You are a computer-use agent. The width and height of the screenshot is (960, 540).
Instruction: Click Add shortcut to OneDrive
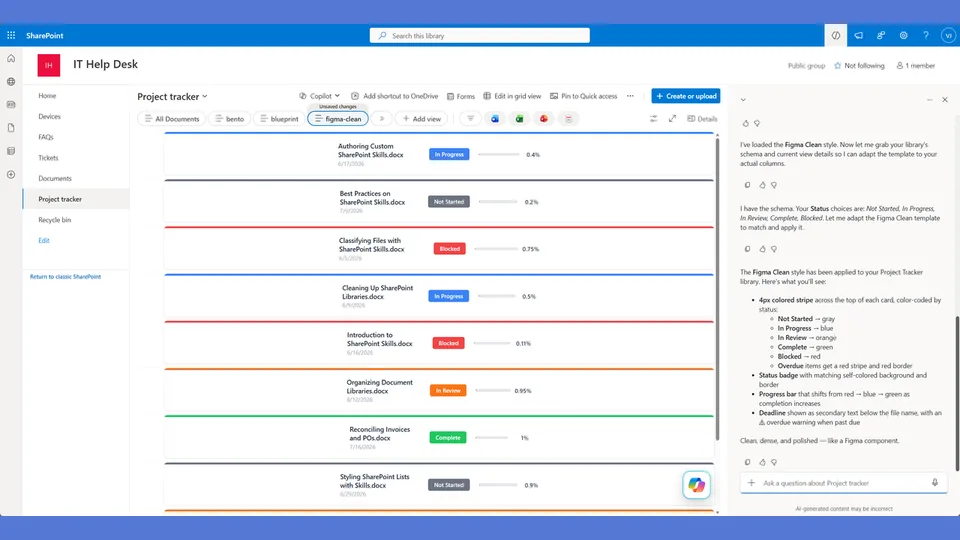click(395, 96)
